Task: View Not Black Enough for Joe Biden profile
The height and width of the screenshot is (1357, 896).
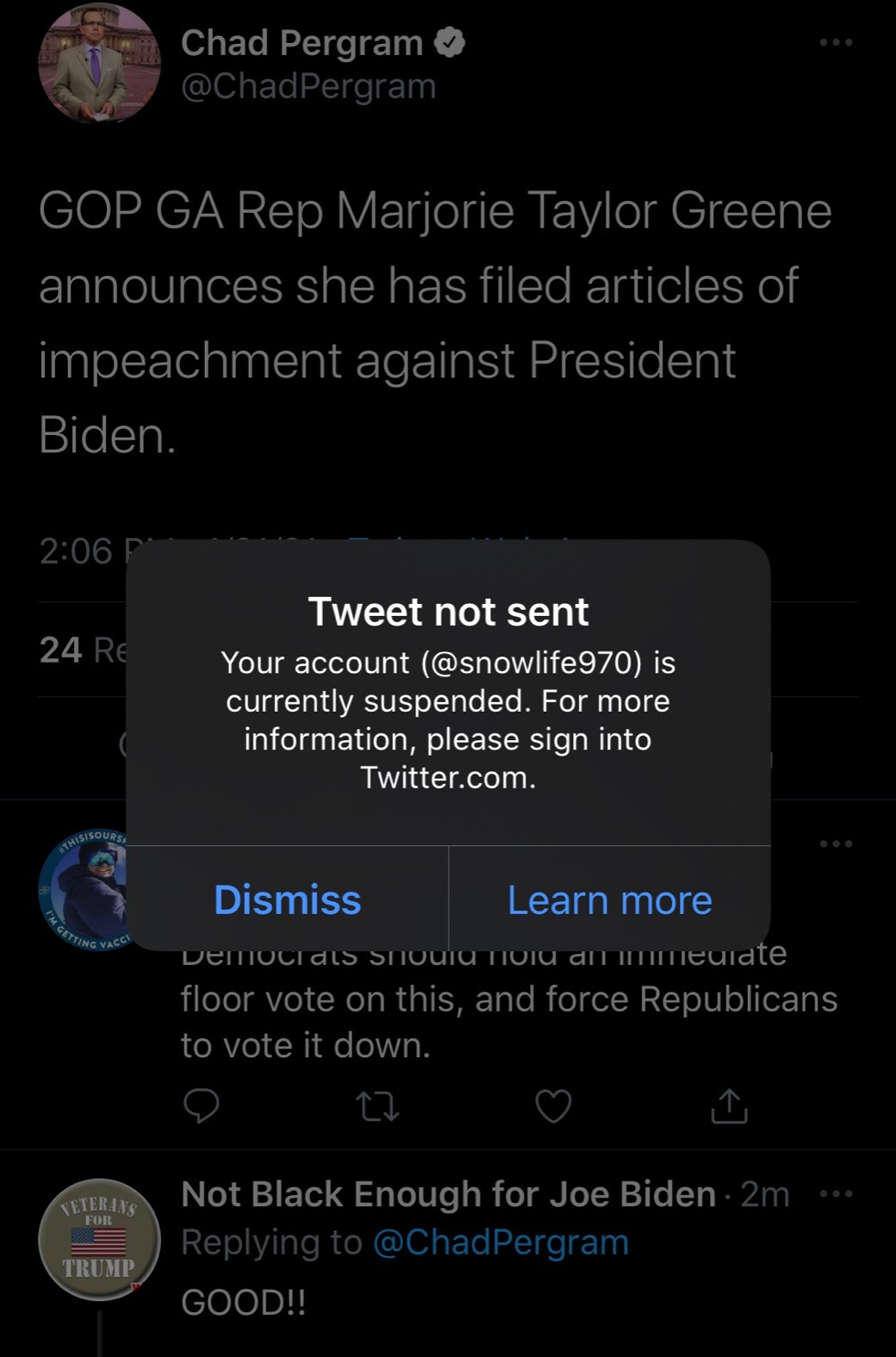Action: point(448,1195)
